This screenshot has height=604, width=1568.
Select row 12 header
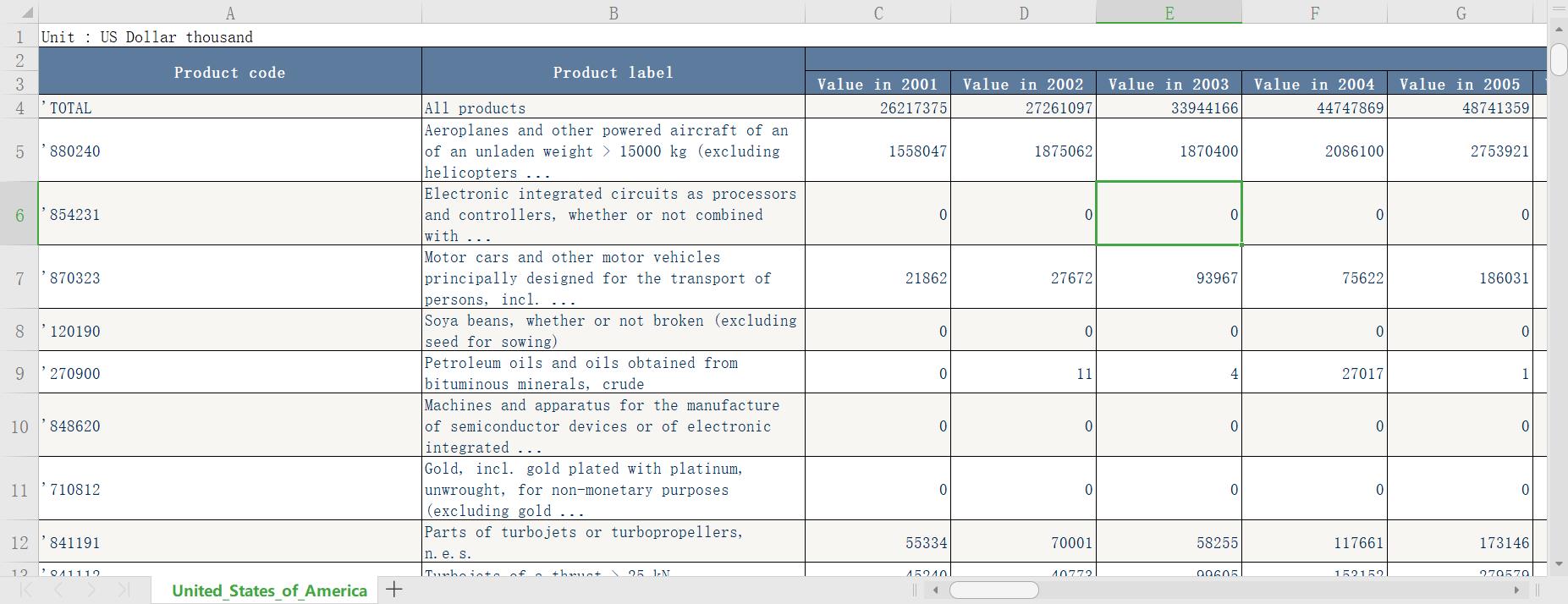click(x=19, y=542)
